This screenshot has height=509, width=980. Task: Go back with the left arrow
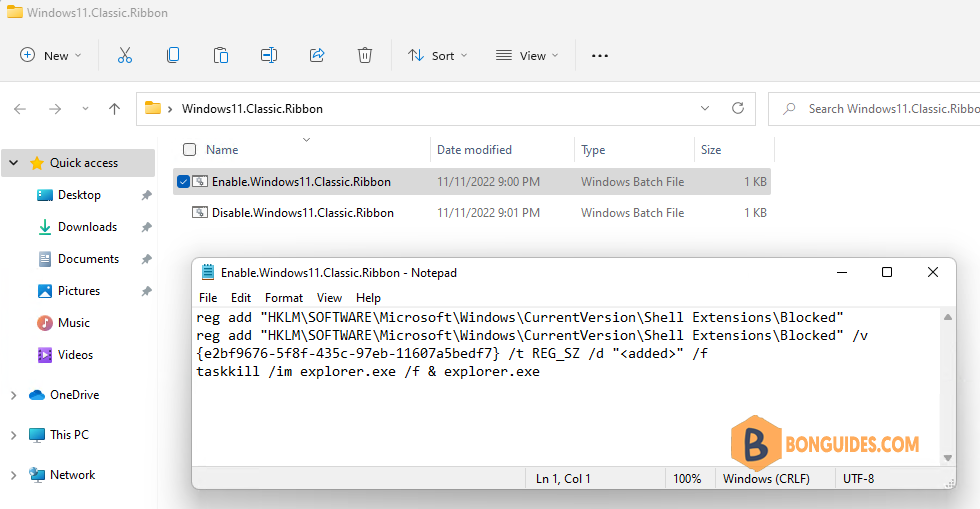(20, 109)
